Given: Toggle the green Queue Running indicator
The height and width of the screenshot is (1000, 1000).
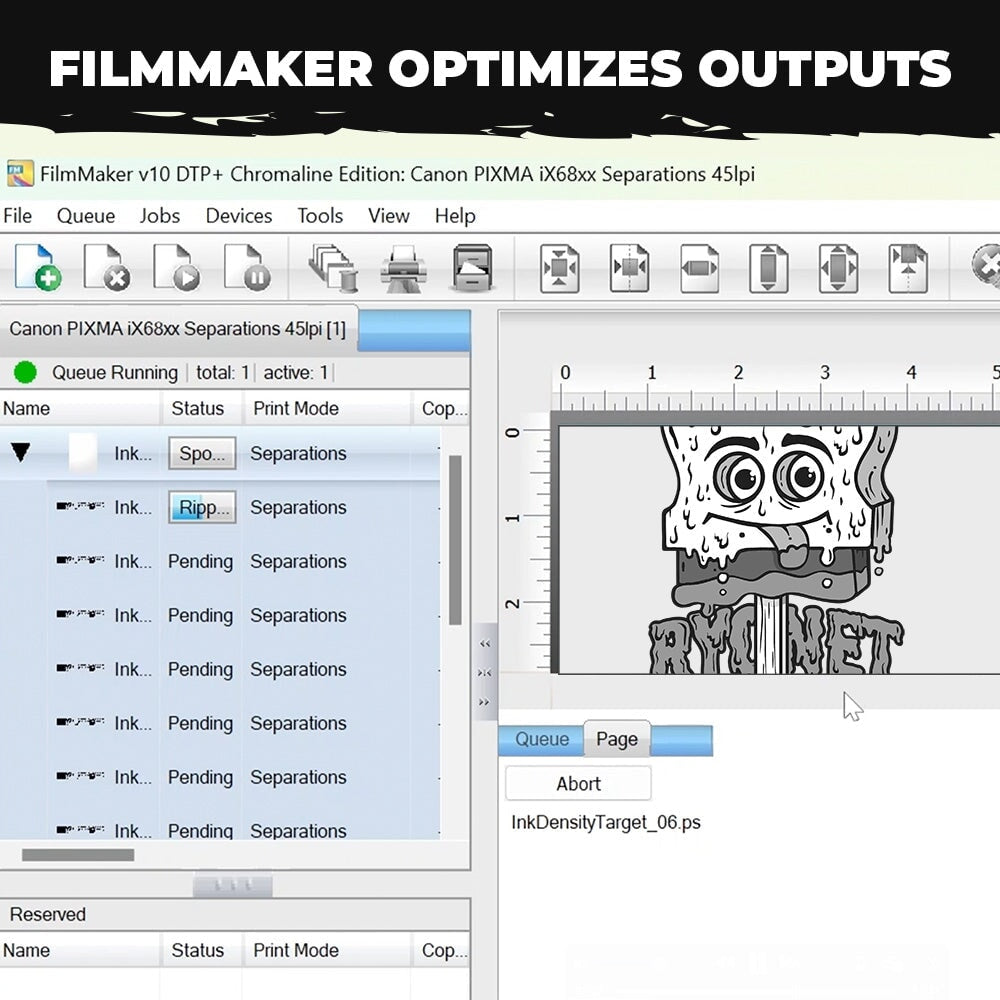Looking at the screenshot, I should pyautogui.click(x=25, y=371).
